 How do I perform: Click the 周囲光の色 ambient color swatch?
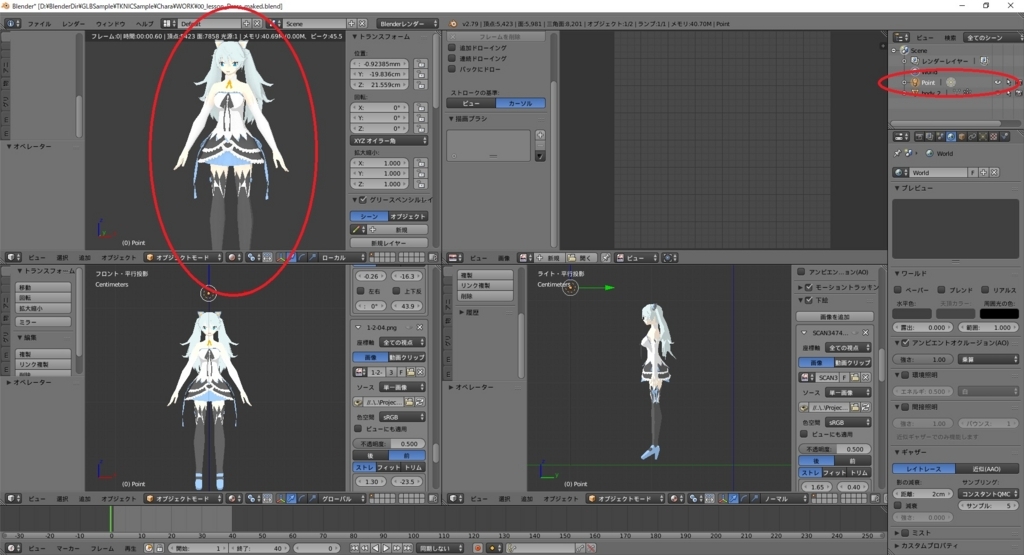coord(999,314)
